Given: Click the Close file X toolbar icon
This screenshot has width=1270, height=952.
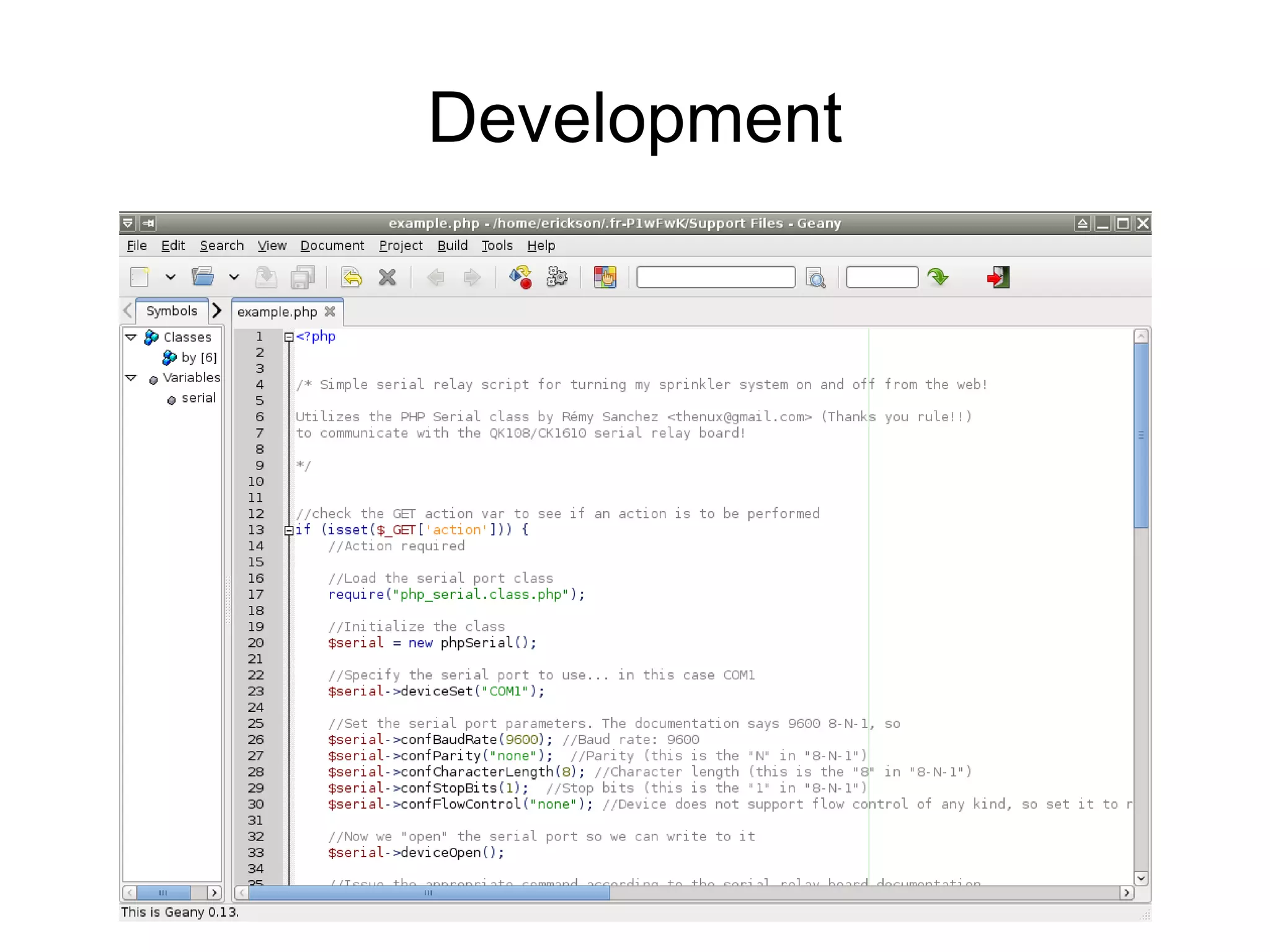Looking at the screenshot, I should 388,277.
